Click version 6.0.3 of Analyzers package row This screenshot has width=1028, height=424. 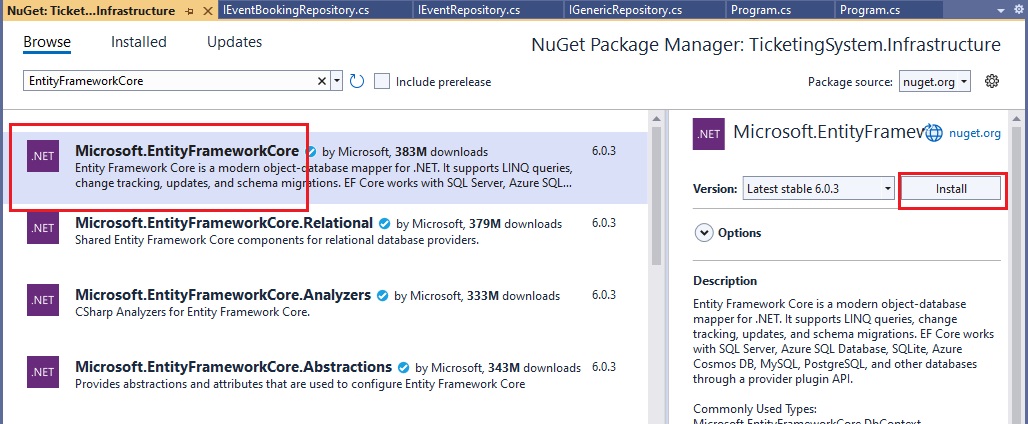[604, 295]
